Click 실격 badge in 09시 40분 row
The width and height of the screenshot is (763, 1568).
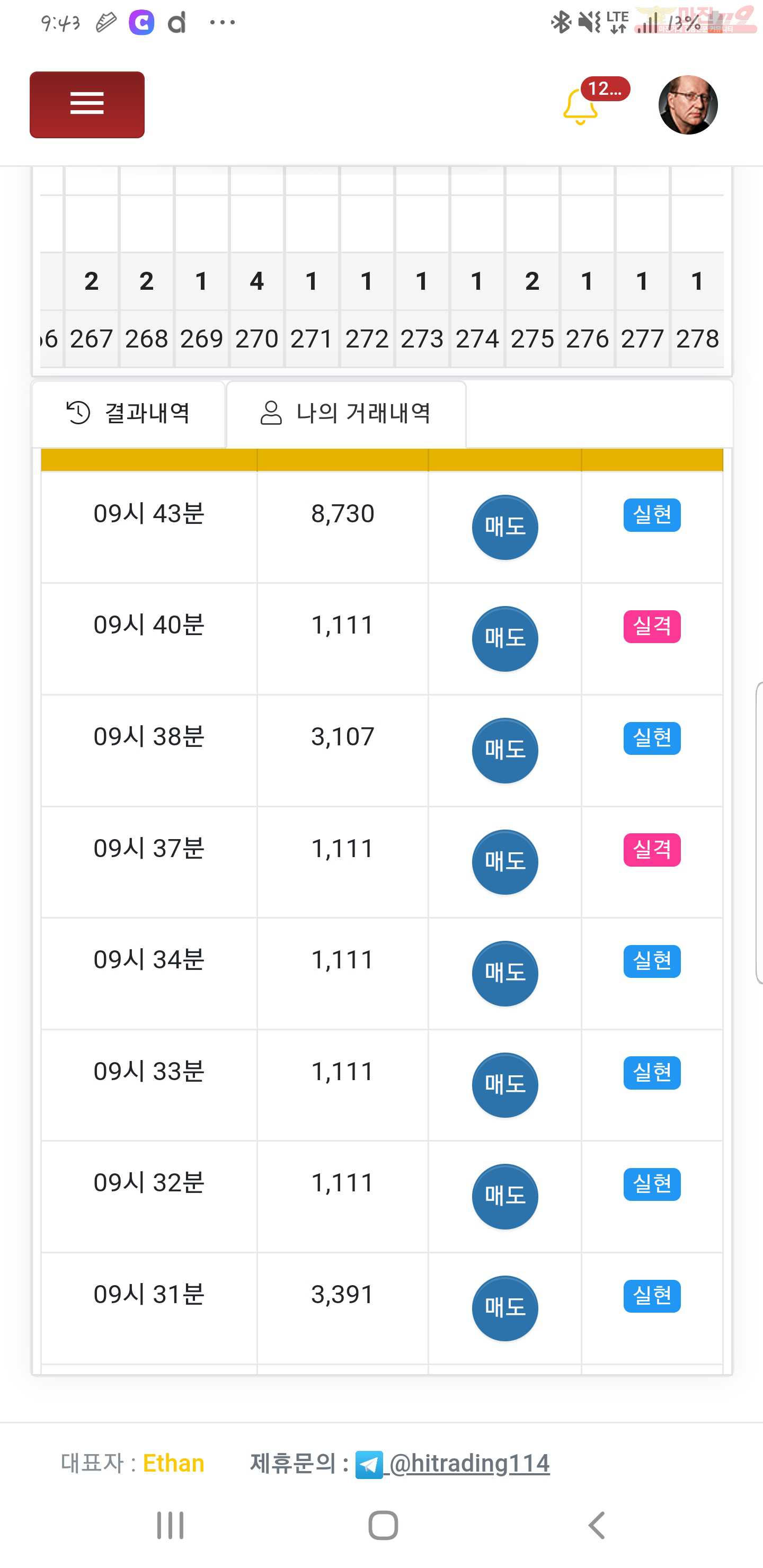(x=652, y=626)
